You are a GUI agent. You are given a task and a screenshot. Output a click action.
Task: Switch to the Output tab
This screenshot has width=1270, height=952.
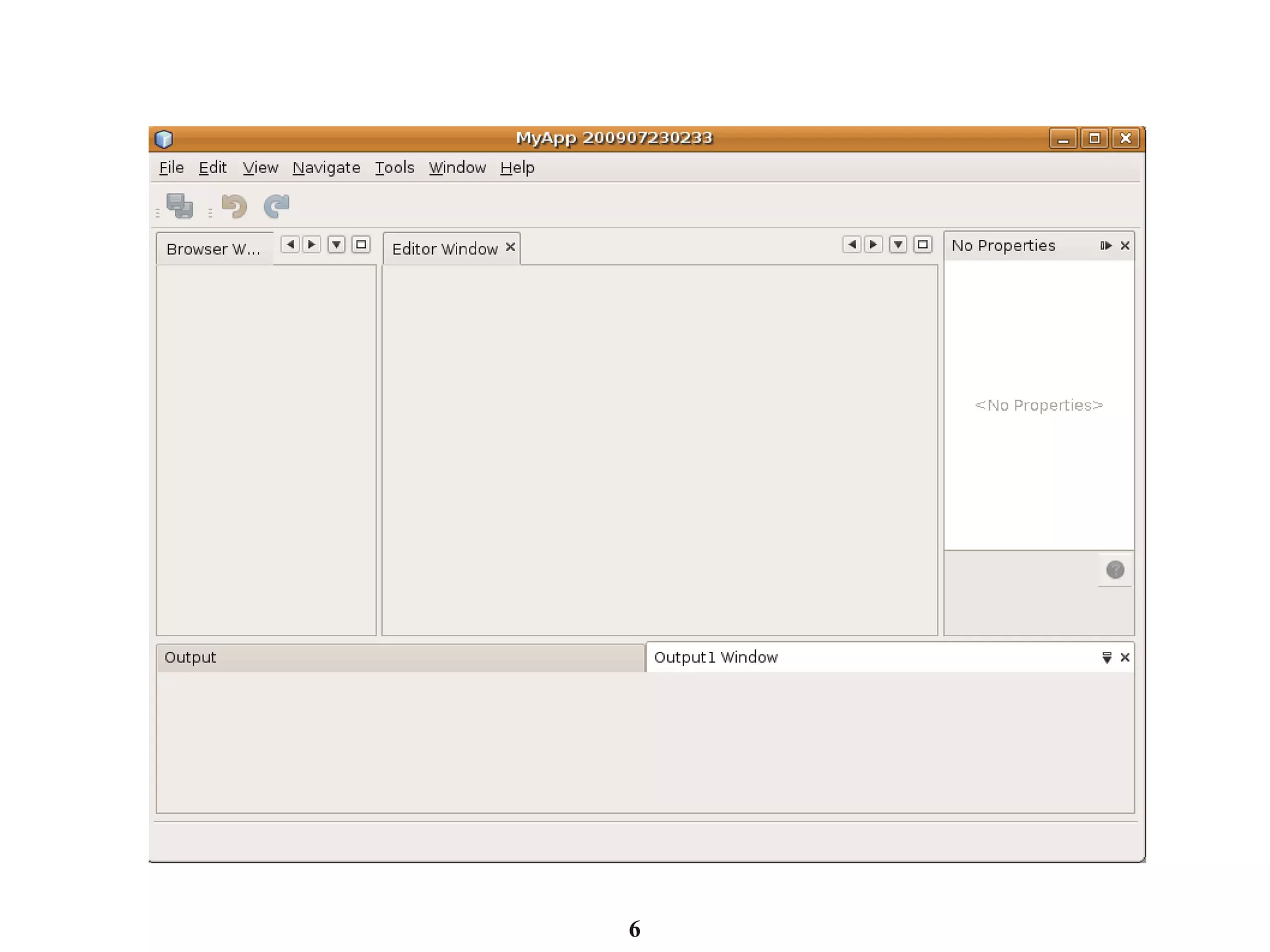[x=400, y=657]
